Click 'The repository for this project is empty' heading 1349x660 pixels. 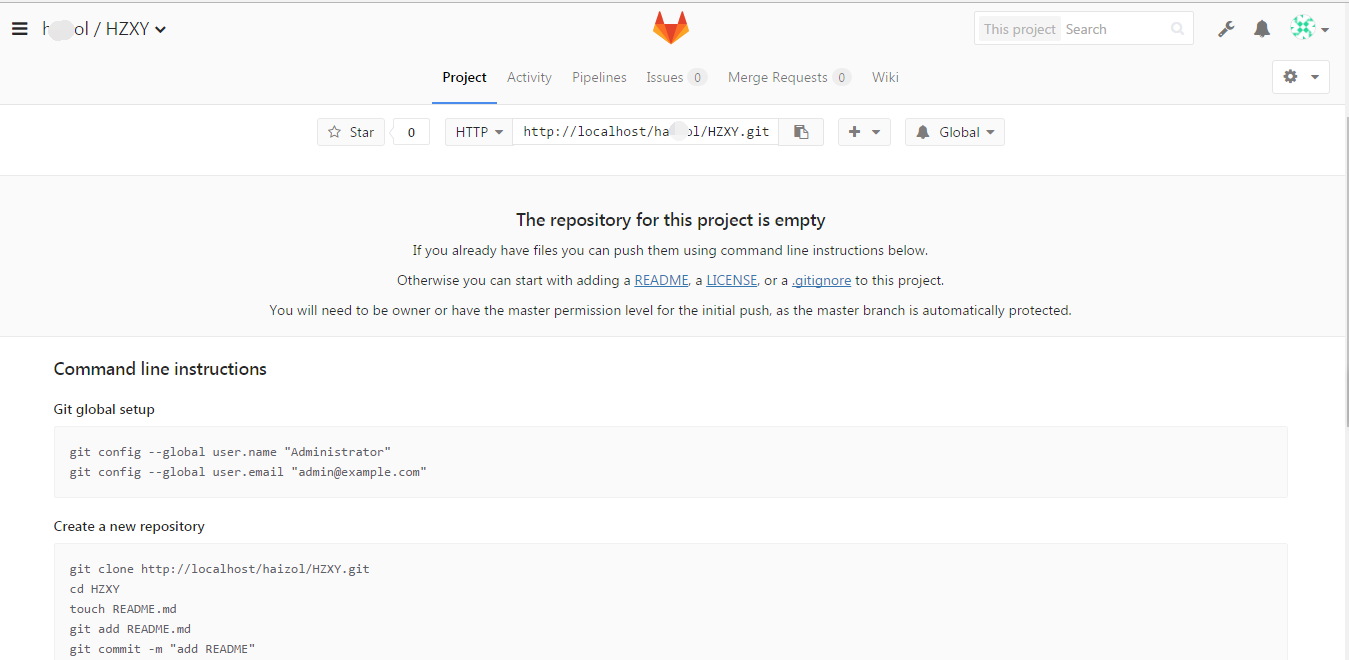671,220
